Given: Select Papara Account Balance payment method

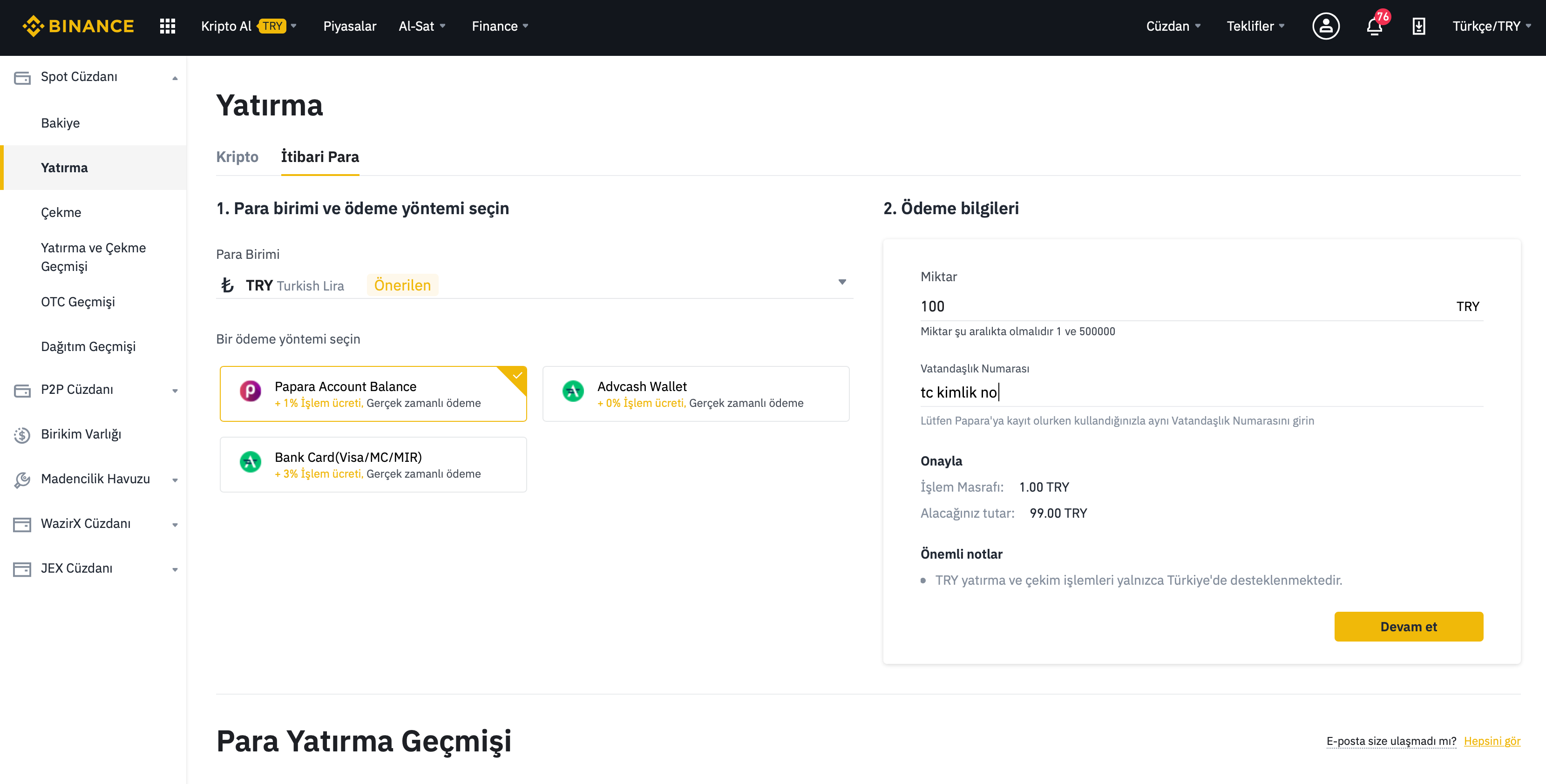Looking at the screenshot, I should click(373, 394).
